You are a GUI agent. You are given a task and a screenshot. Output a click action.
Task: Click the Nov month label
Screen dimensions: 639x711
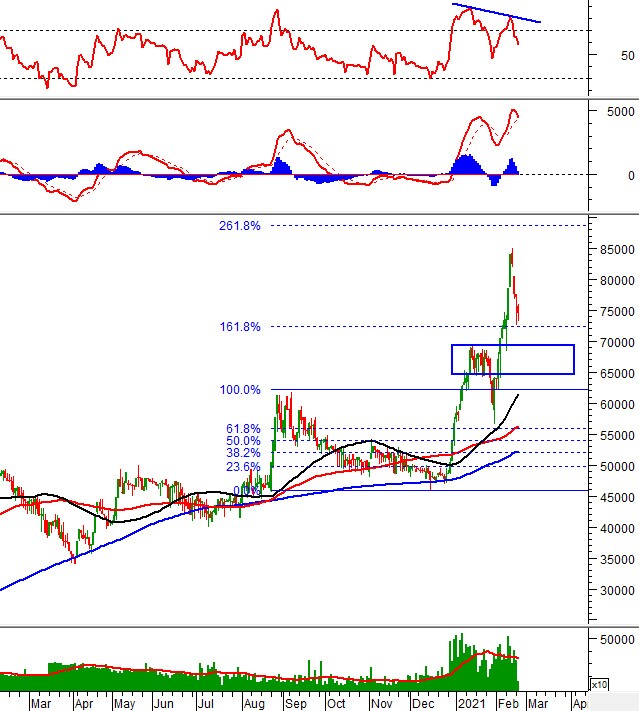point(381,704)
